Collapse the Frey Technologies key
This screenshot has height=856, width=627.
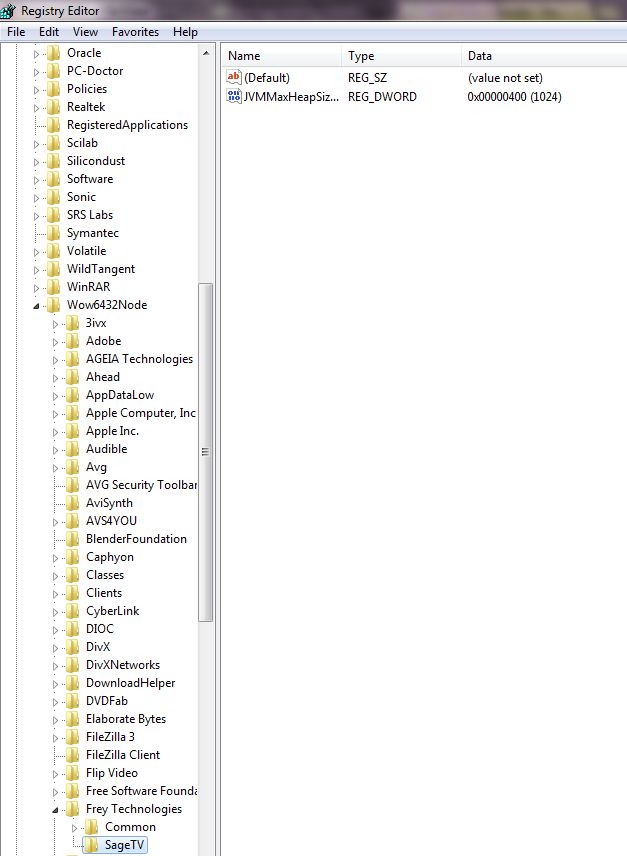click(56, 810)
